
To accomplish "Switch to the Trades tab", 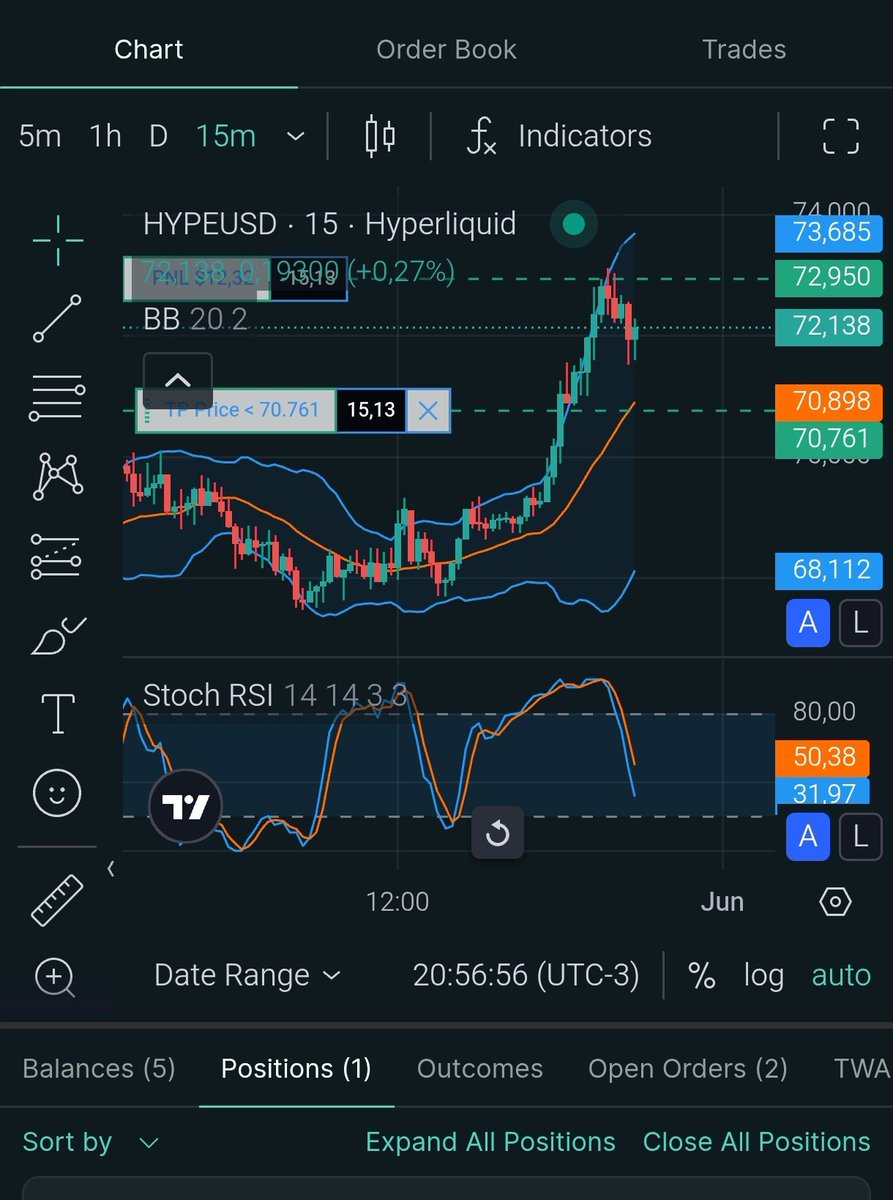I will pos(744,49).
